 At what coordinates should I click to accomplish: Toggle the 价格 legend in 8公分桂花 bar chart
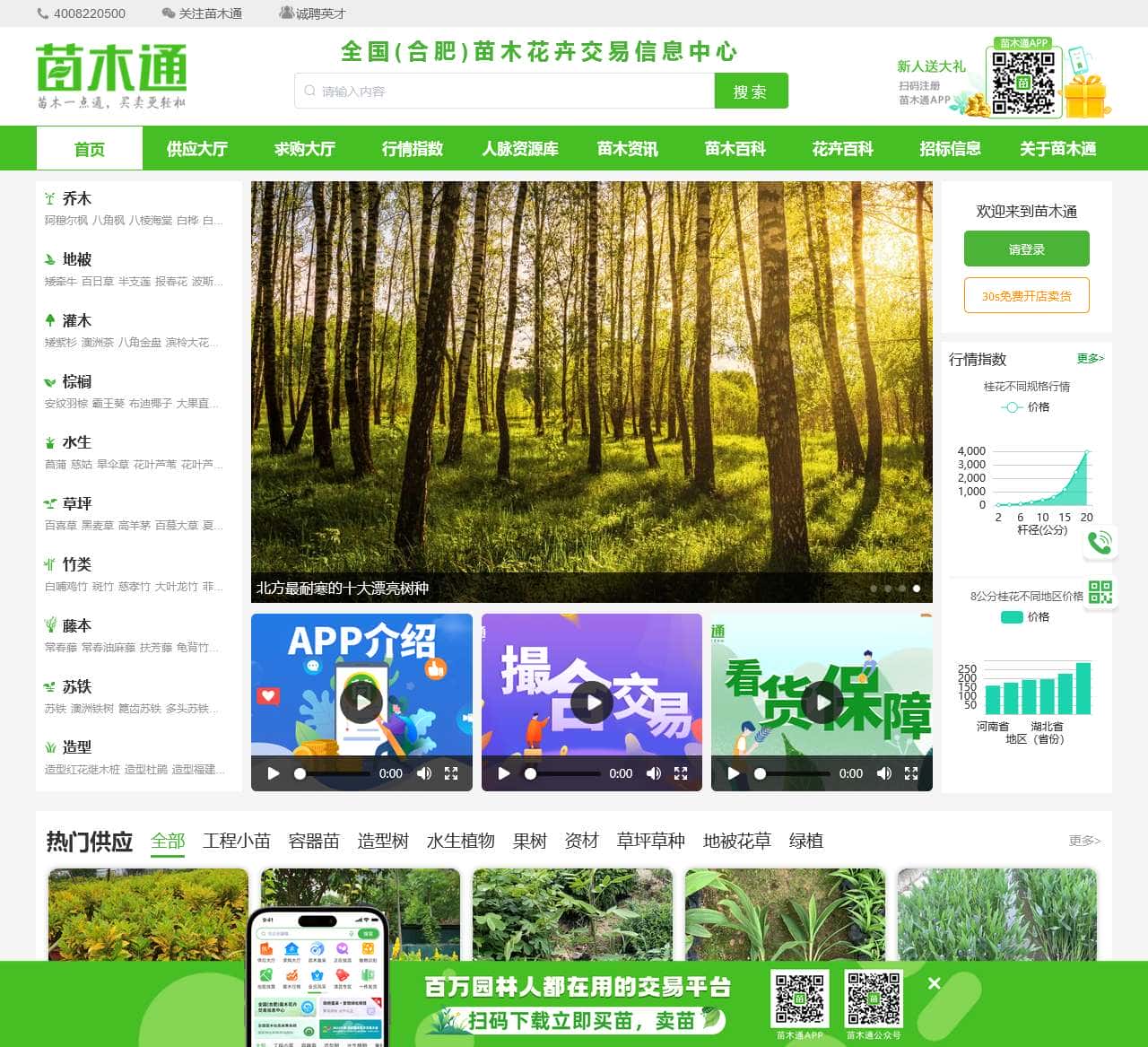pyautogui.click(x=1025, y=617)
